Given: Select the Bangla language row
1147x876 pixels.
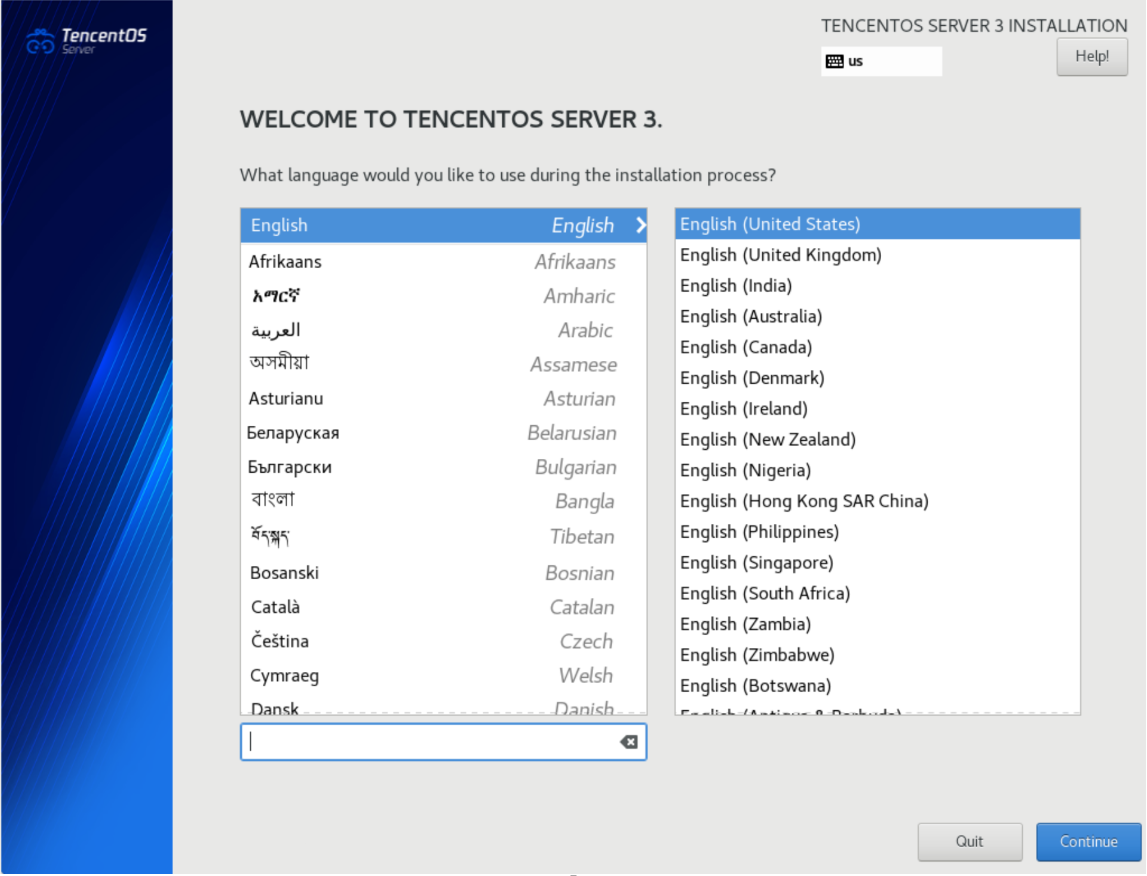Looking at the screenshot, I should (443, 502).
